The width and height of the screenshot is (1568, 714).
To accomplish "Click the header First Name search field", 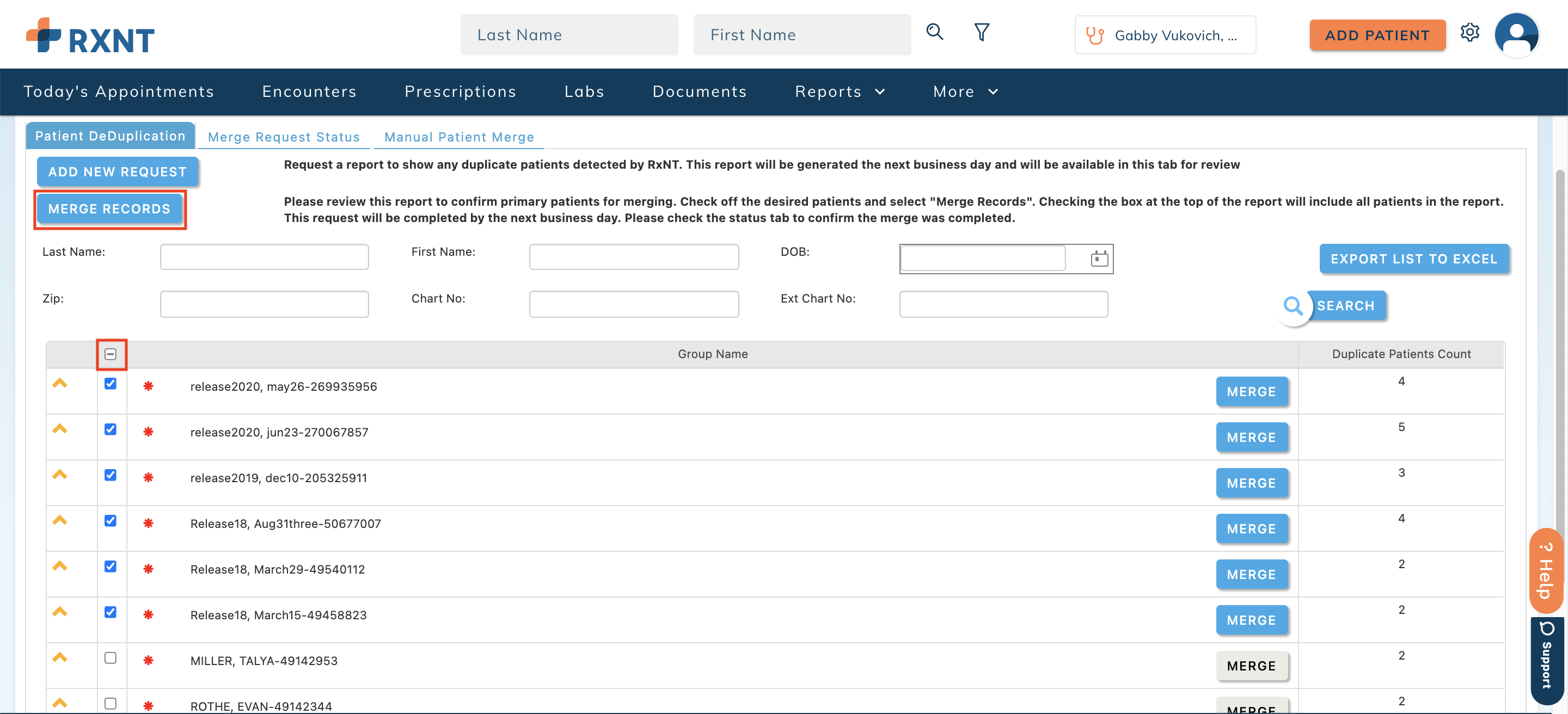I will [x=801, y=35].
